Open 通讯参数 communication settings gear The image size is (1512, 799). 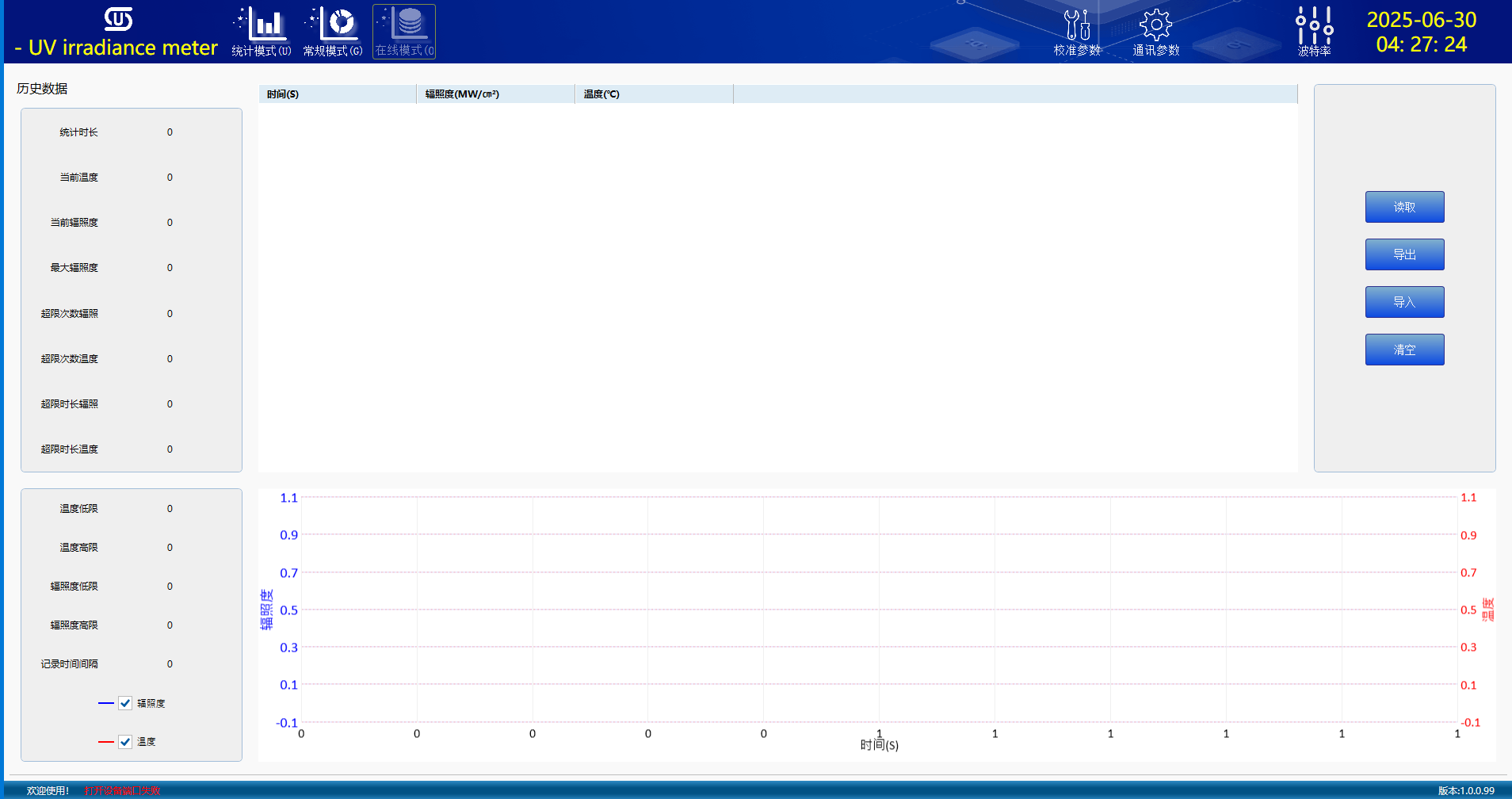pos(1155,32)
